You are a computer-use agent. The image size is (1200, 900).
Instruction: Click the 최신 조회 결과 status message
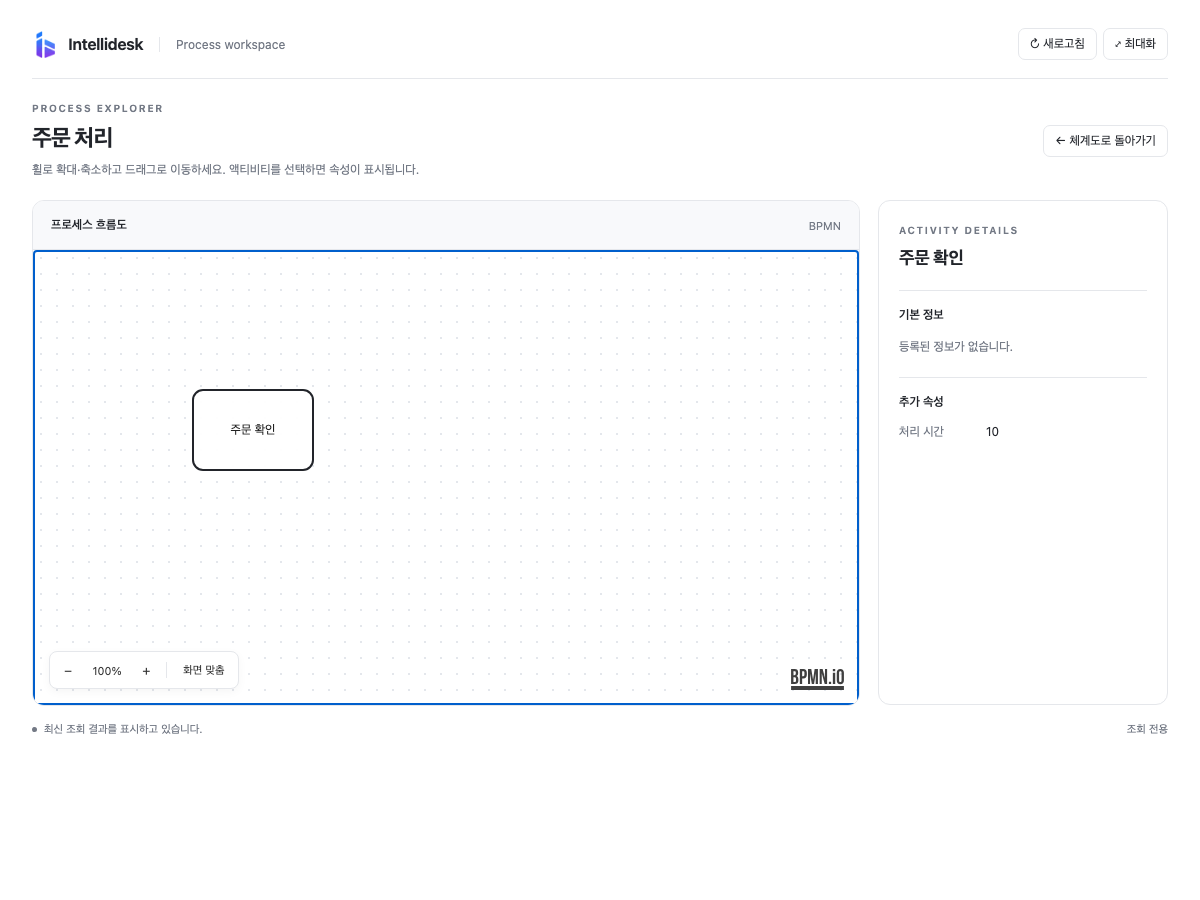click(x=123, y=729)
